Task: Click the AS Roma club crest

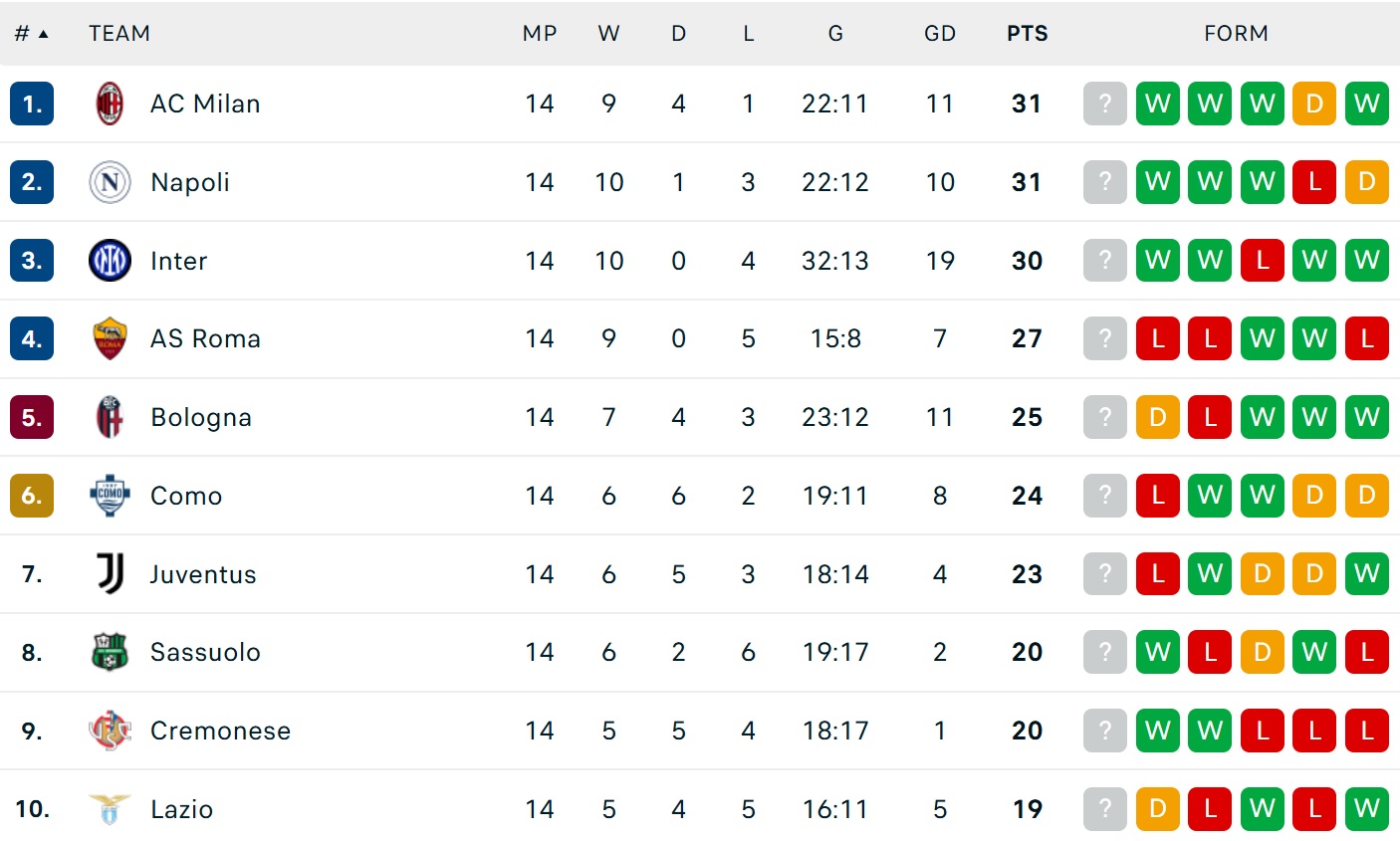Action: (x=110, y=338)
